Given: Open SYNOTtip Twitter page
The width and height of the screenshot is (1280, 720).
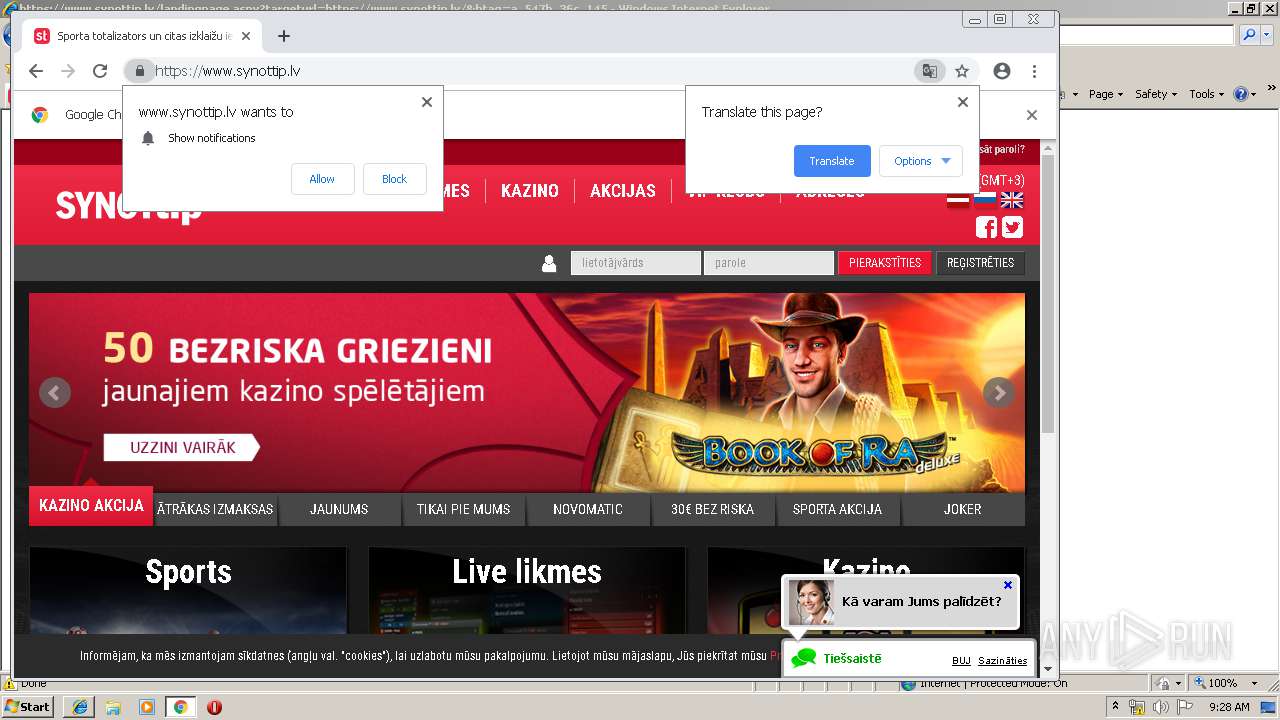Looking at the screenshot, I should coord(1012,227).
